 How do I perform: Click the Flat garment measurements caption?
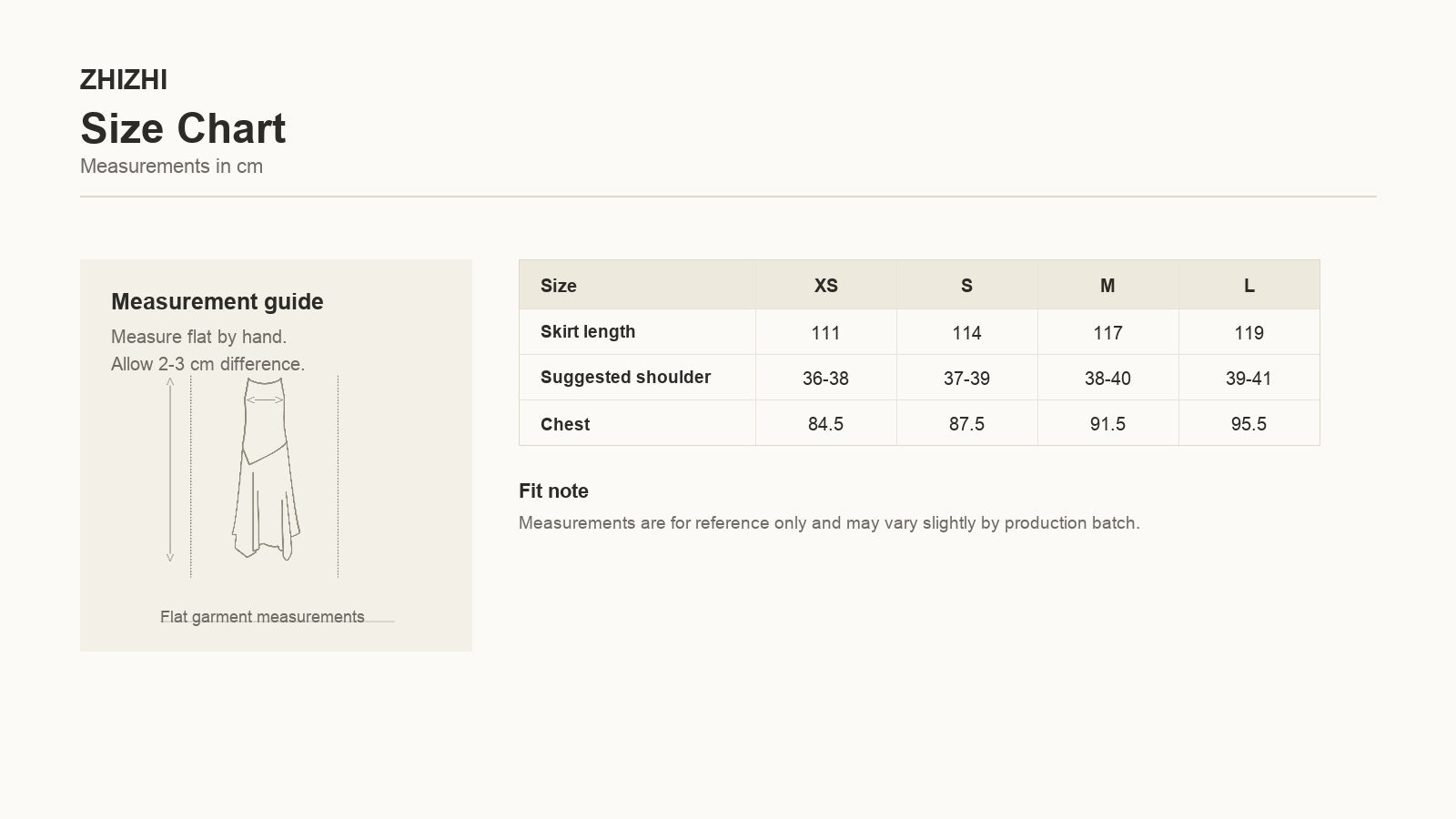point(262,617)
